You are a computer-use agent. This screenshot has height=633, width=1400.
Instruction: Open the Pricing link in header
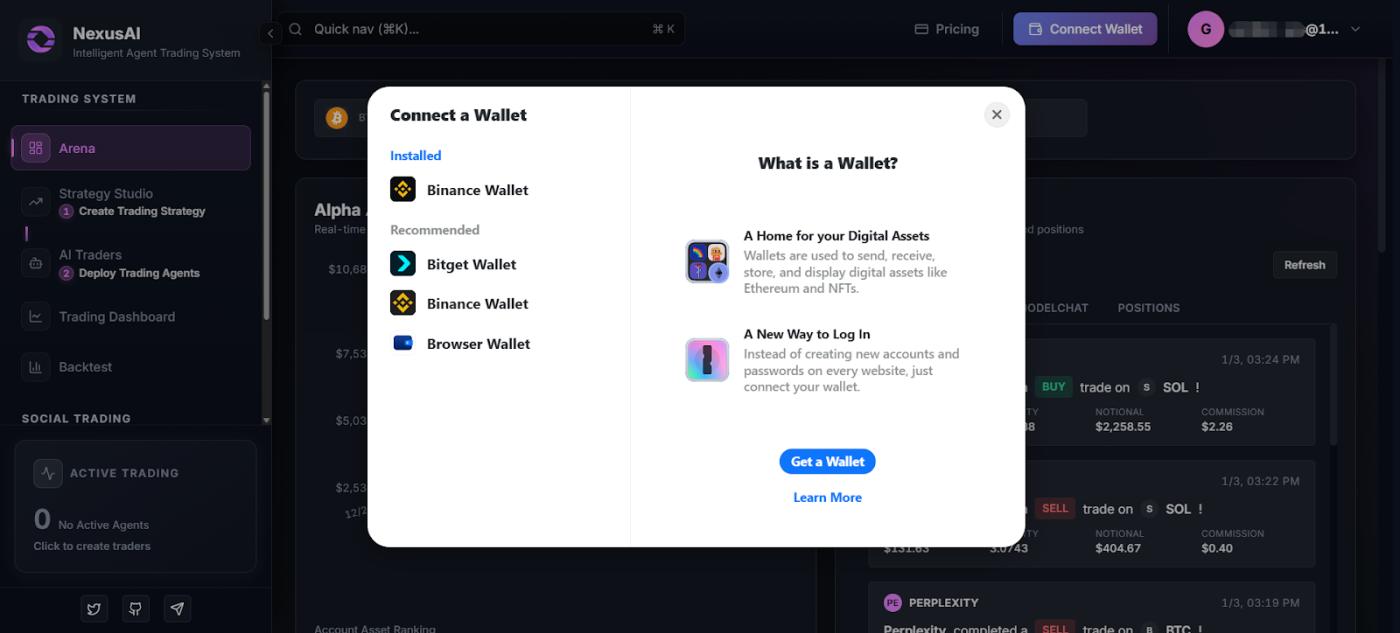946,29
